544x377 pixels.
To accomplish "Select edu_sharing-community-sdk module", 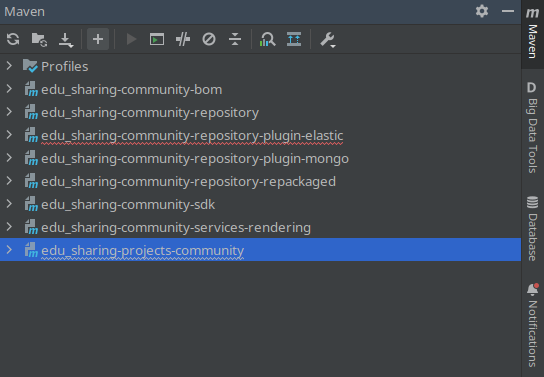I will click(260, 204).
